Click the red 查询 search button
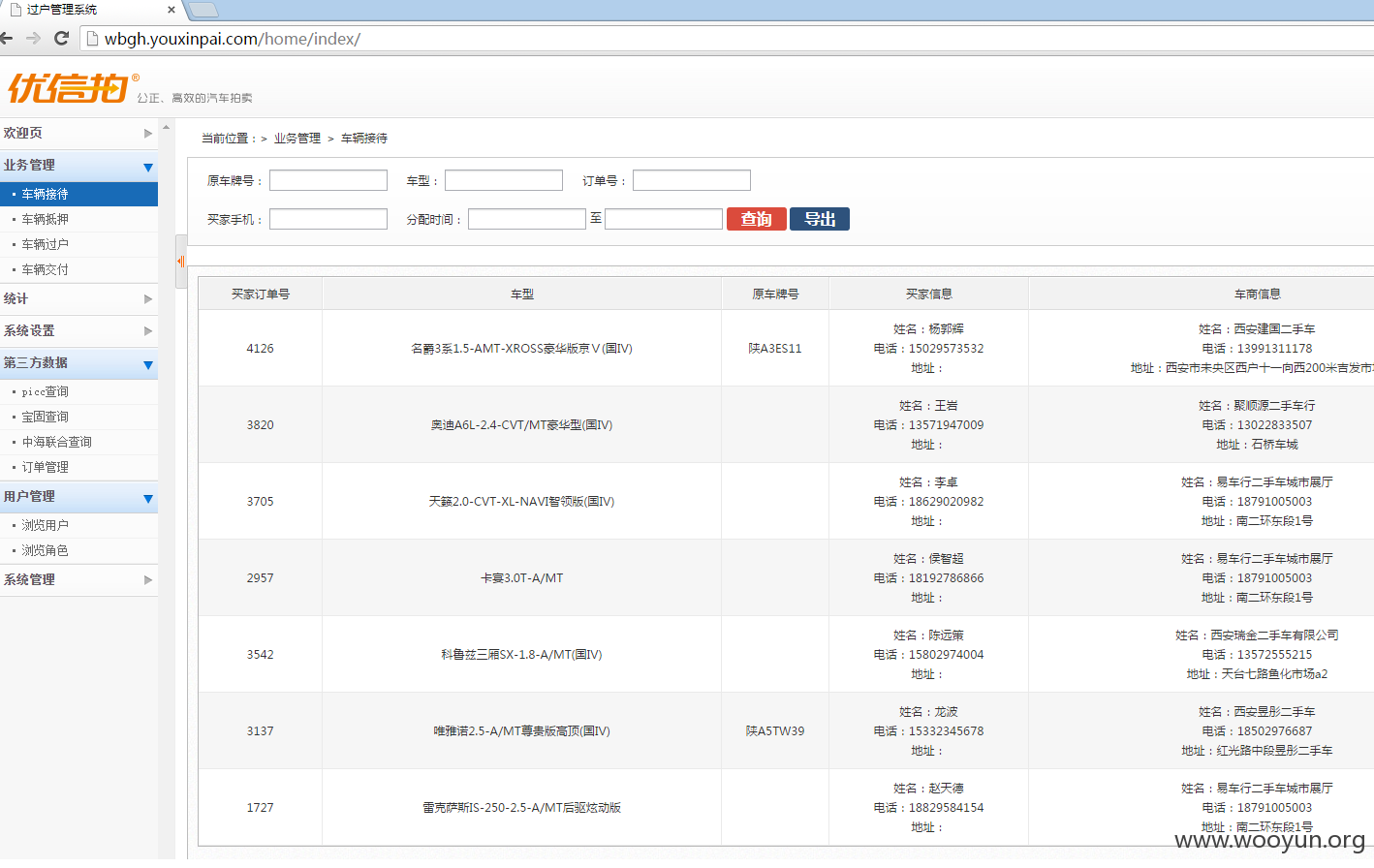The height and width of the screenshot is (868, 1374). [x=756, y=219]
